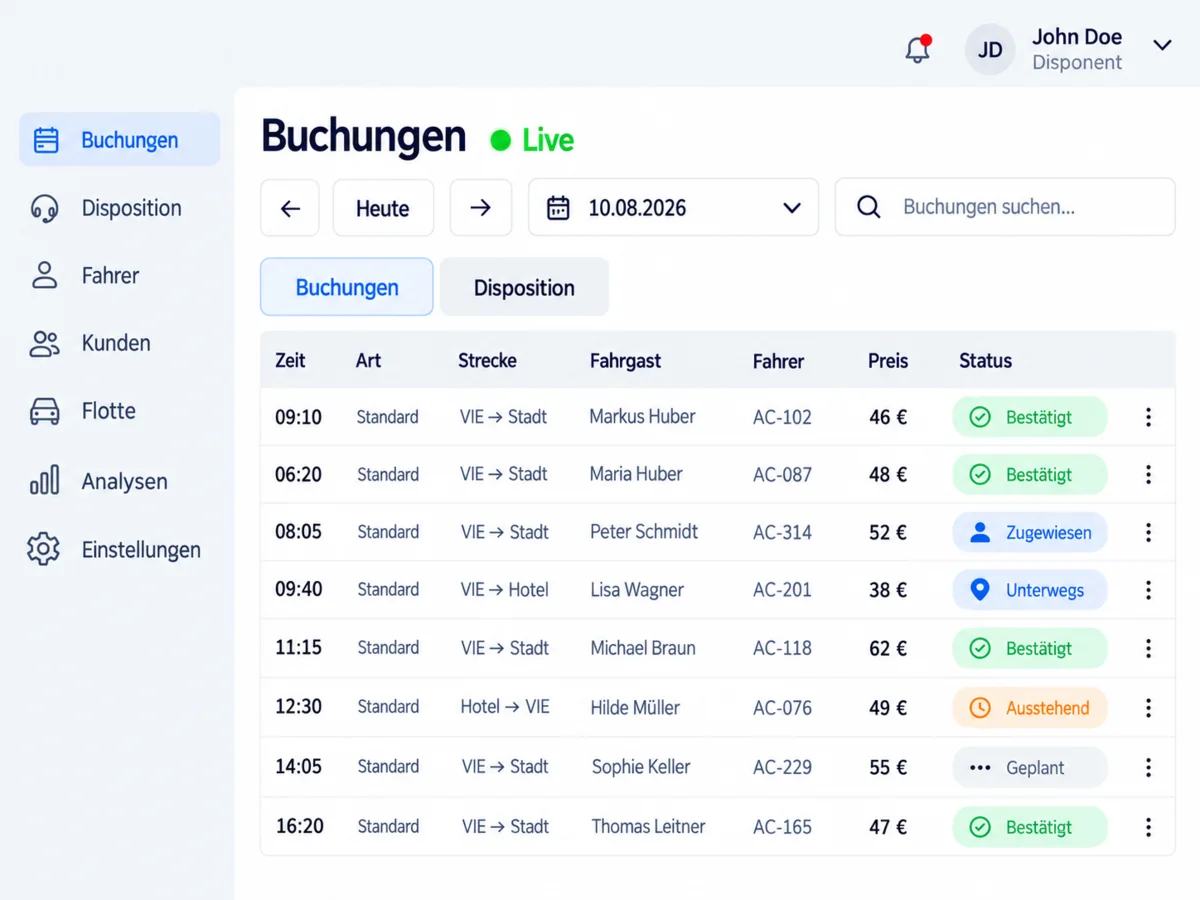The width and height of the screenshot is (1200, 900).
Task: Open Flotte in the sidebar menu
Action: [x=120, y=411]
